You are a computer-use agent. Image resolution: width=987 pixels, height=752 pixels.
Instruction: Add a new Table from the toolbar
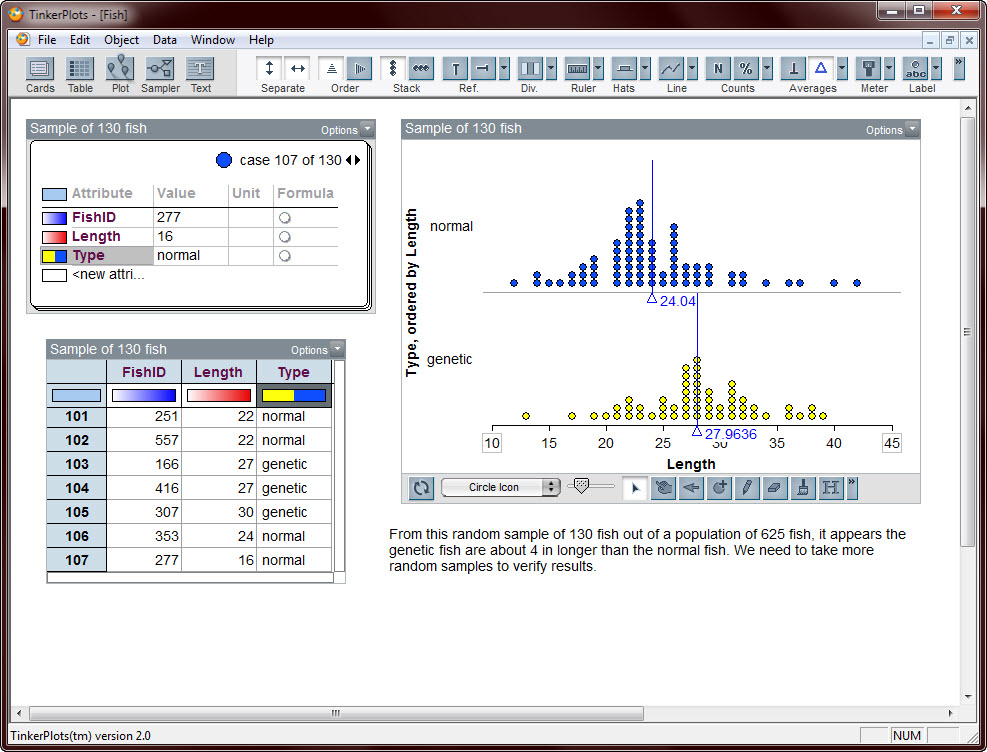pos(80,69)
